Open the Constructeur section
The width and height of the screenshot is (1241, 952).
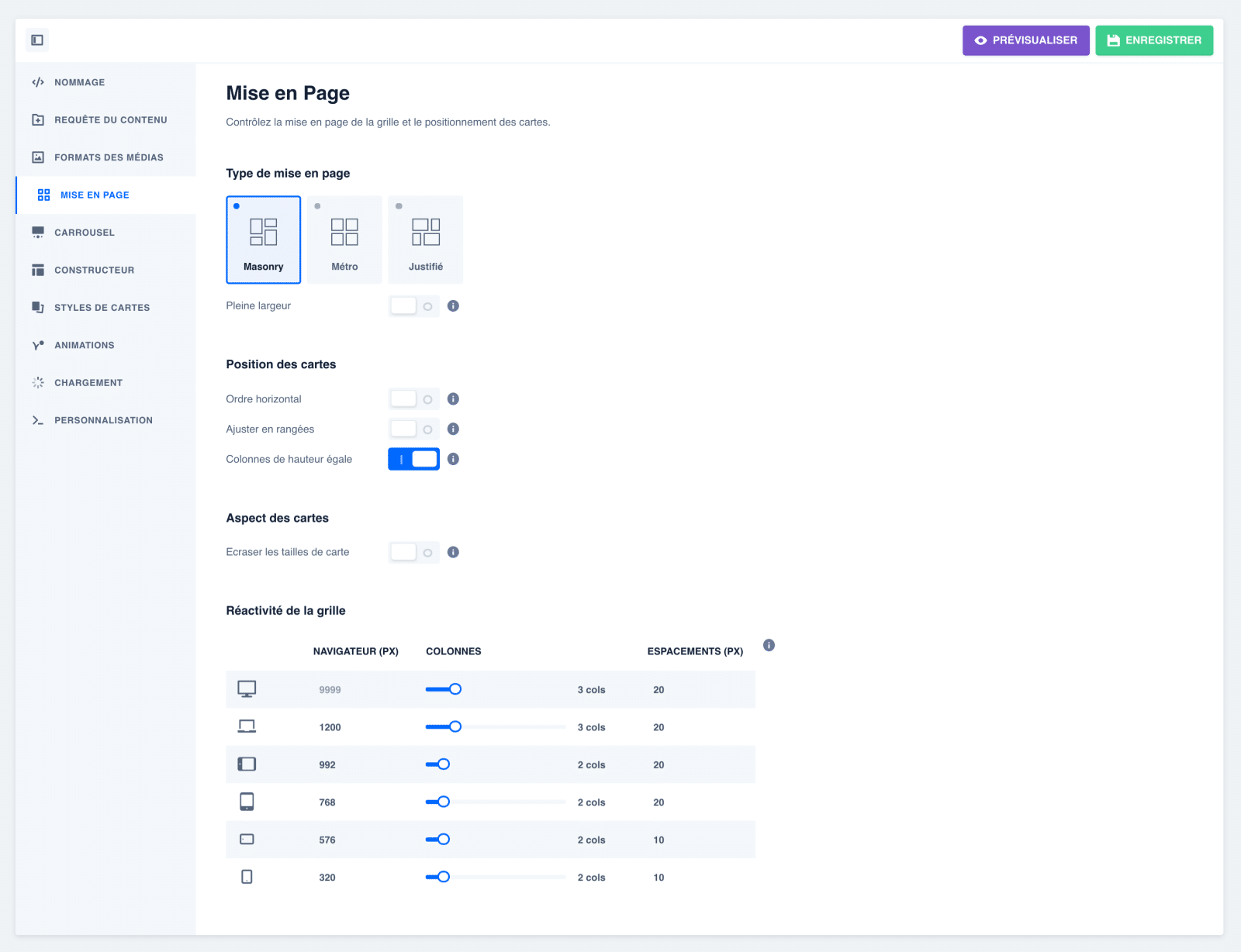[x=105, y=270]
